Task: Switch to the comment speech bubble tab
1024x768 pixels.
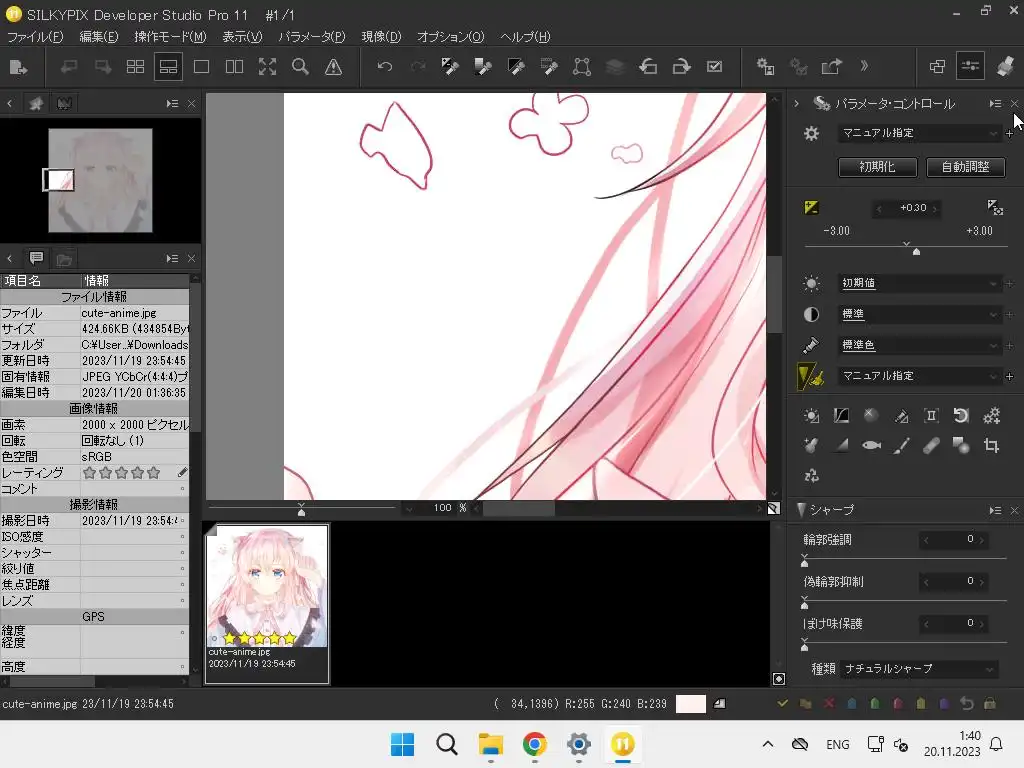Action: tap(36, 259)
